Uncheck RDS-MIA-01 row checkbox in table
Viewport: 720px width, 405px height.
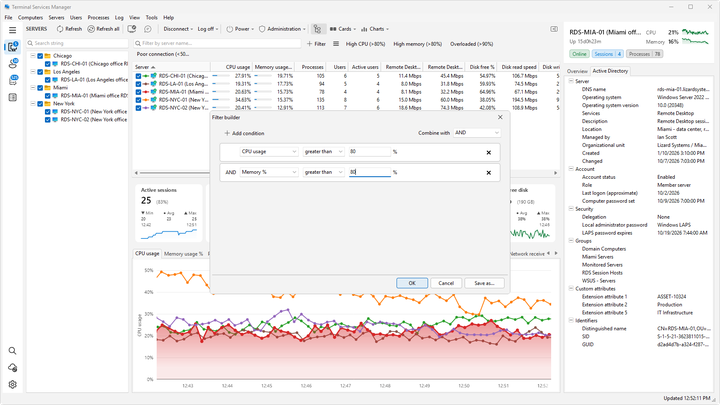[x=138, y=92]
